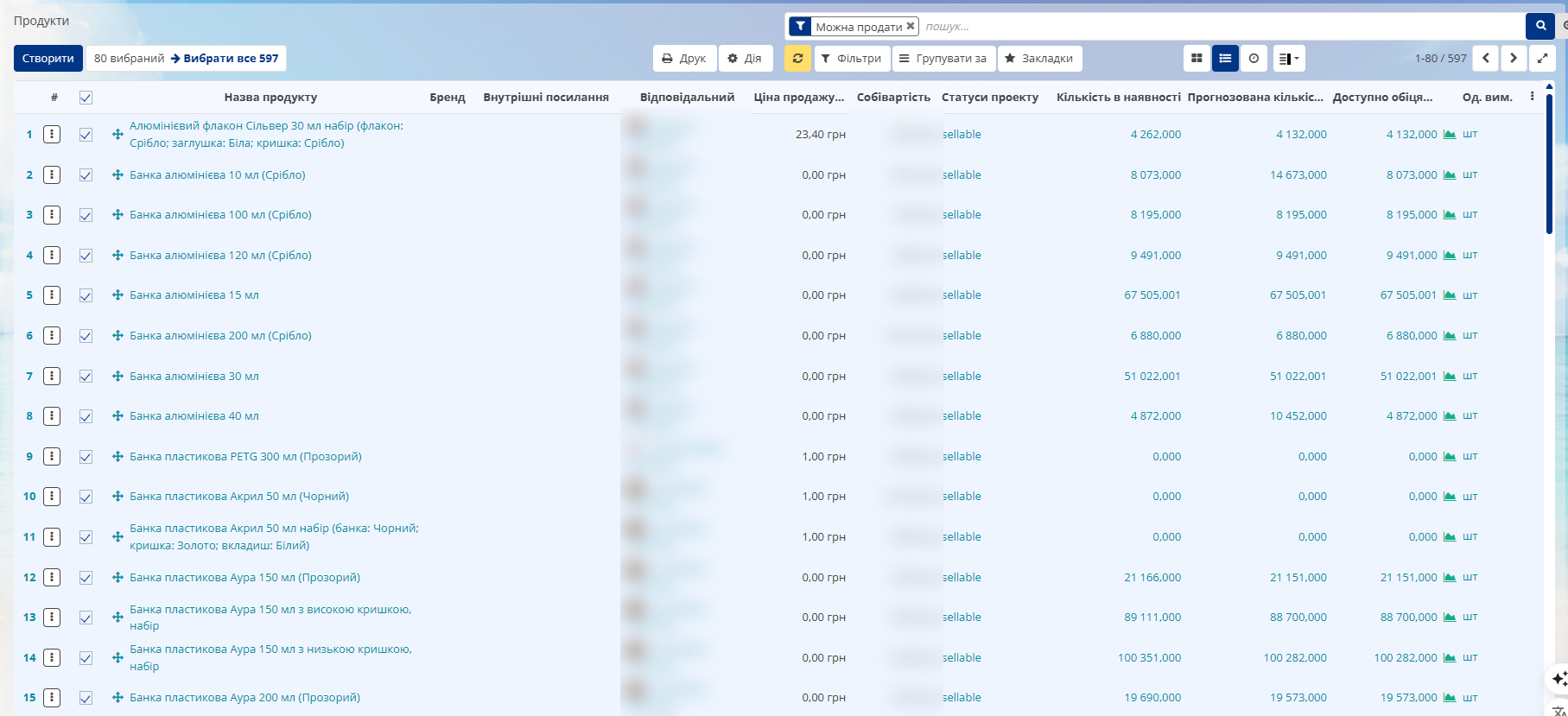Click the blue search magnifier button

(1540, 26)
